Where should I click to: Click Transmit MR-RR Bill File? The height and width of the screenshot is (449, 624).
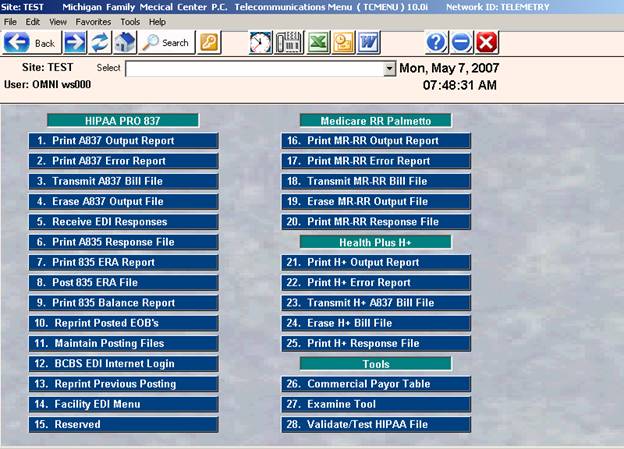click(x=375, y=181)
